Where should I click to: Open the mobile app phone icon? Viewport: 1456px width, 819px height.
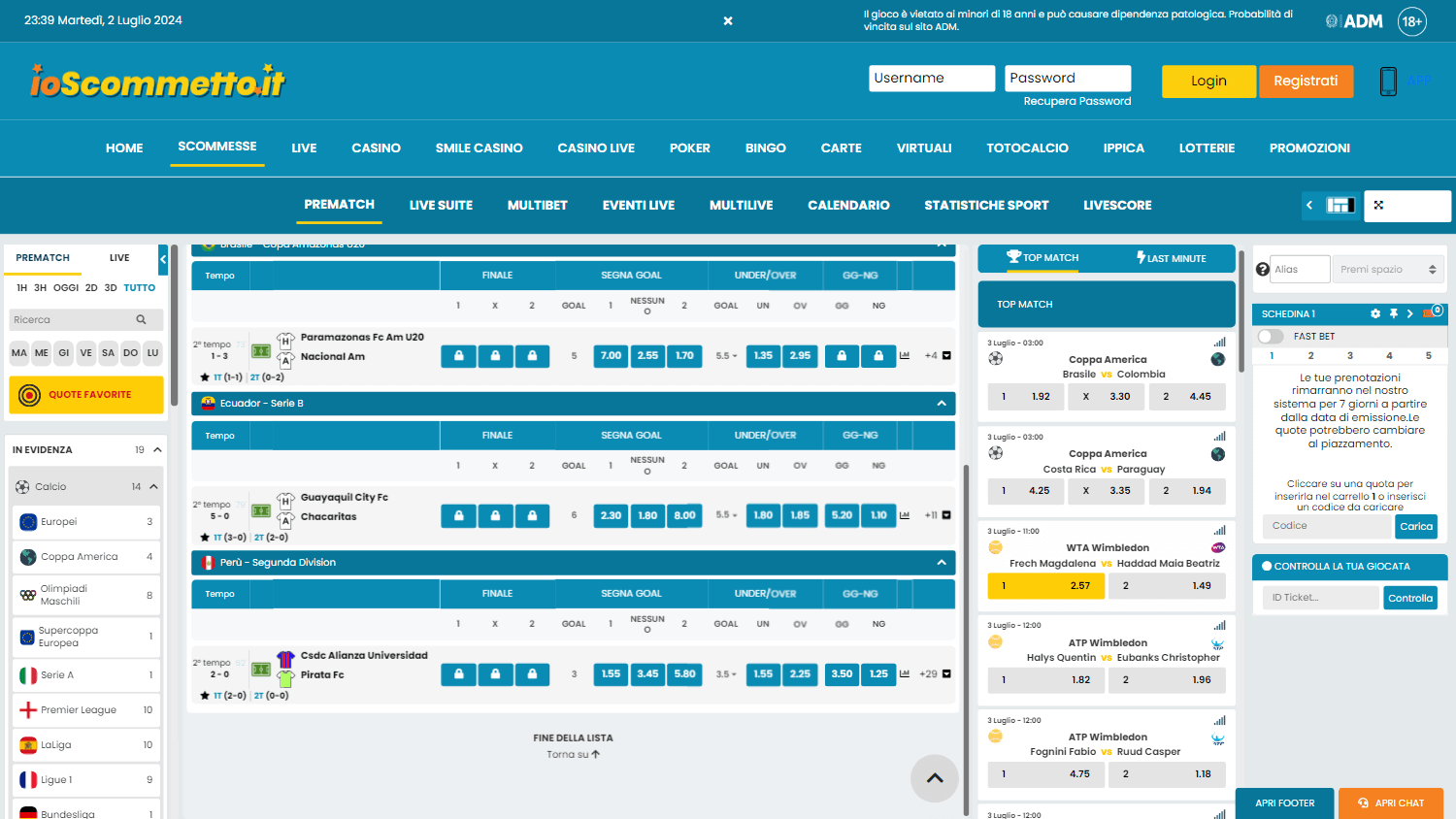coord(1388,82)
